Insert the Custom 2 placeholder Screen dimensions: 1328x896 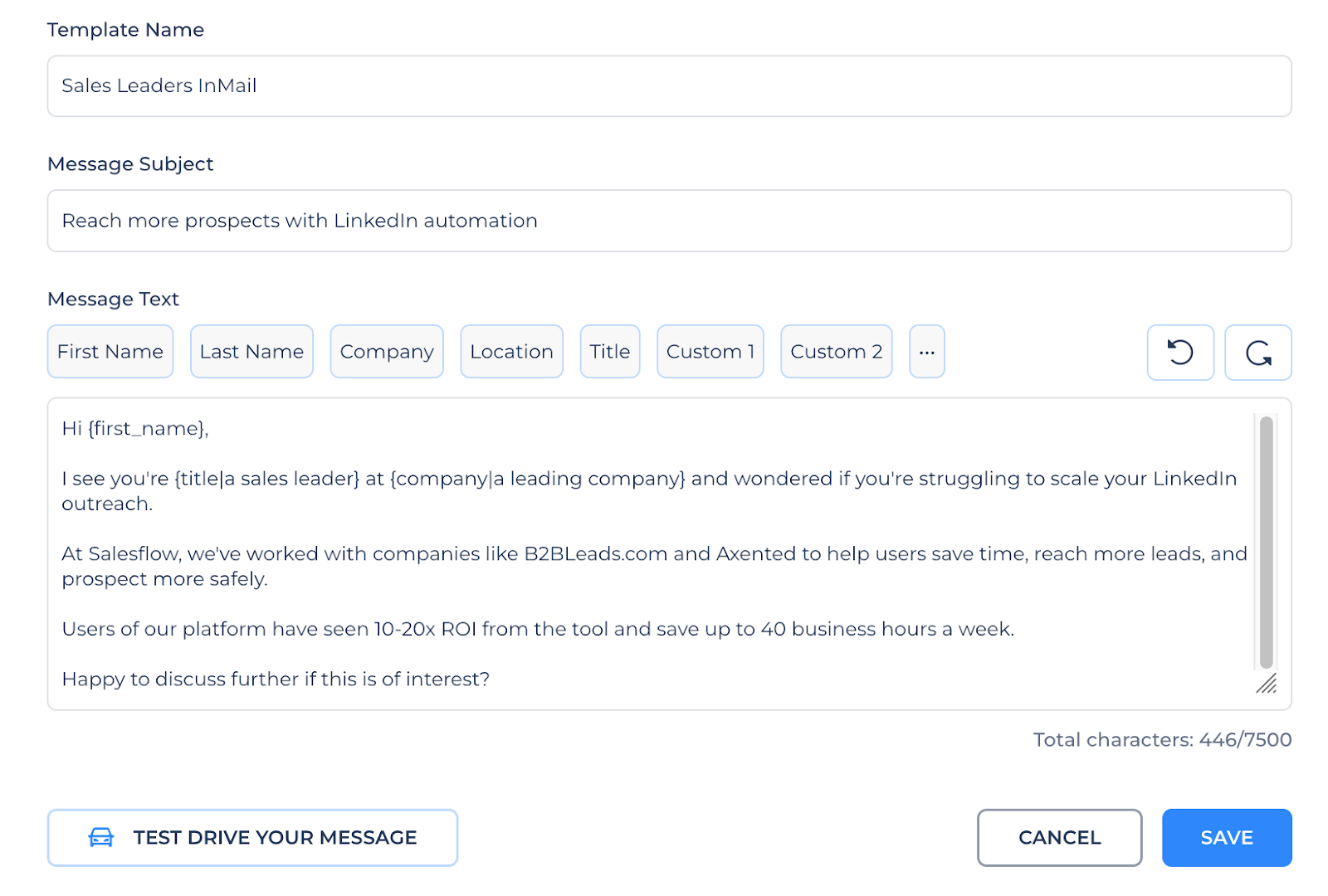pos(836,352)
